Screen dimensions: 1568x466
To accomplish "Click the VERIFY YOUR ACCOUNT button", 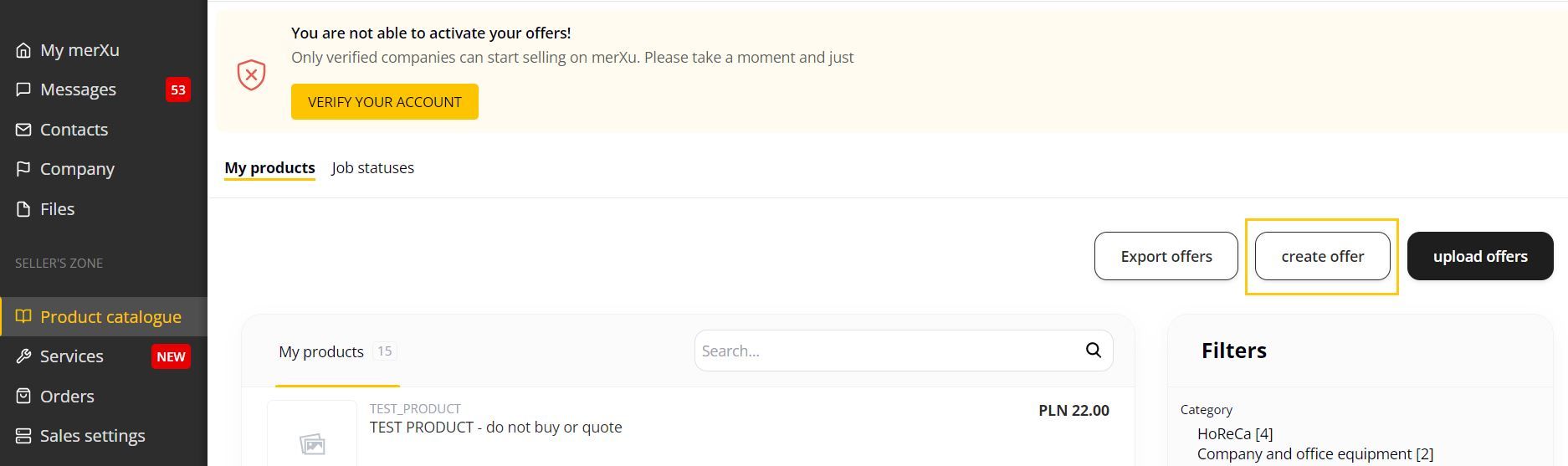I will coord(385,102).
